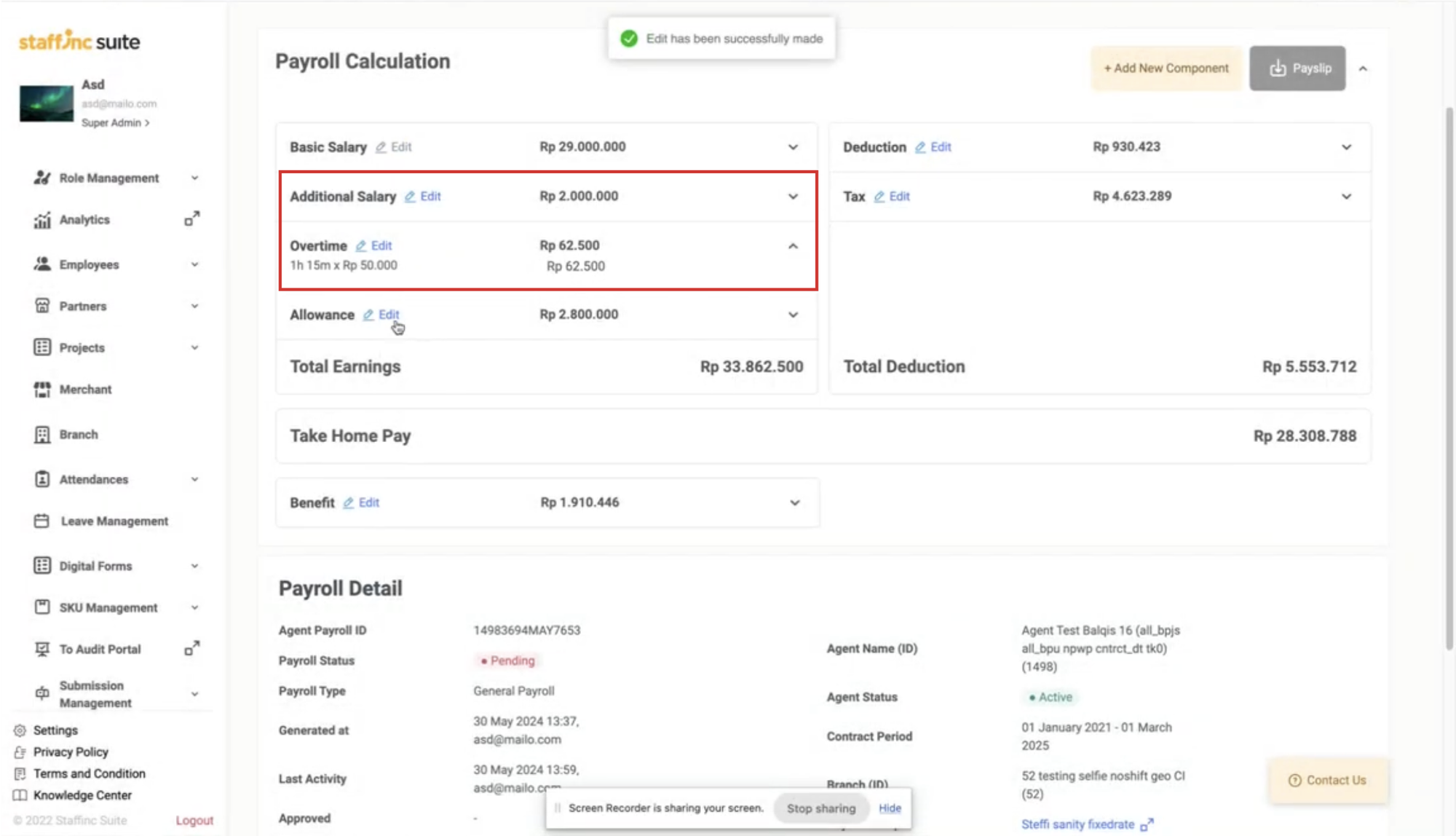Click the Settings gear icon
The width and height of the screenshot is (1456, 836).
pos(20,730)
